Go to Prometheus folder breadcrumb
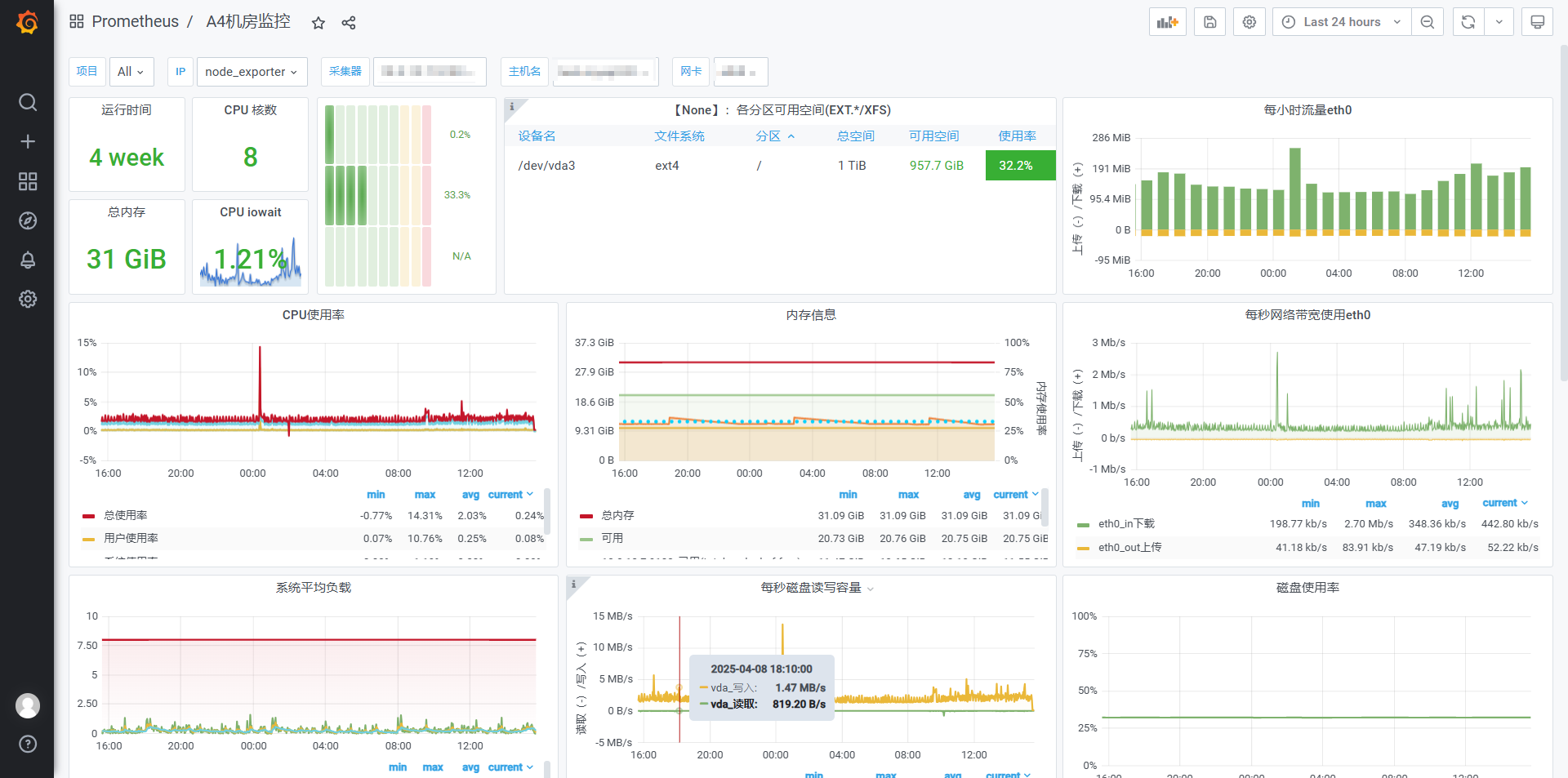Viewport: 1568px width, 778px height. [x=136, y=22]
